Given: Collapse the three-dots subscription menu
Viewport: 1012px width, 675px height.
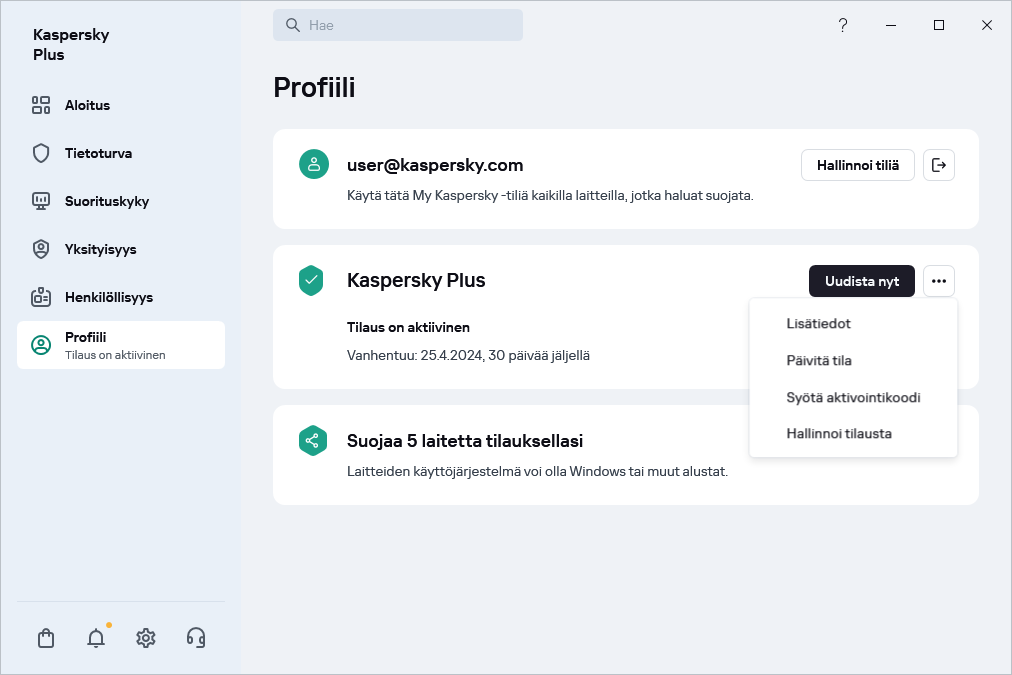Looking at the screenshot, I should coord(938,281).
